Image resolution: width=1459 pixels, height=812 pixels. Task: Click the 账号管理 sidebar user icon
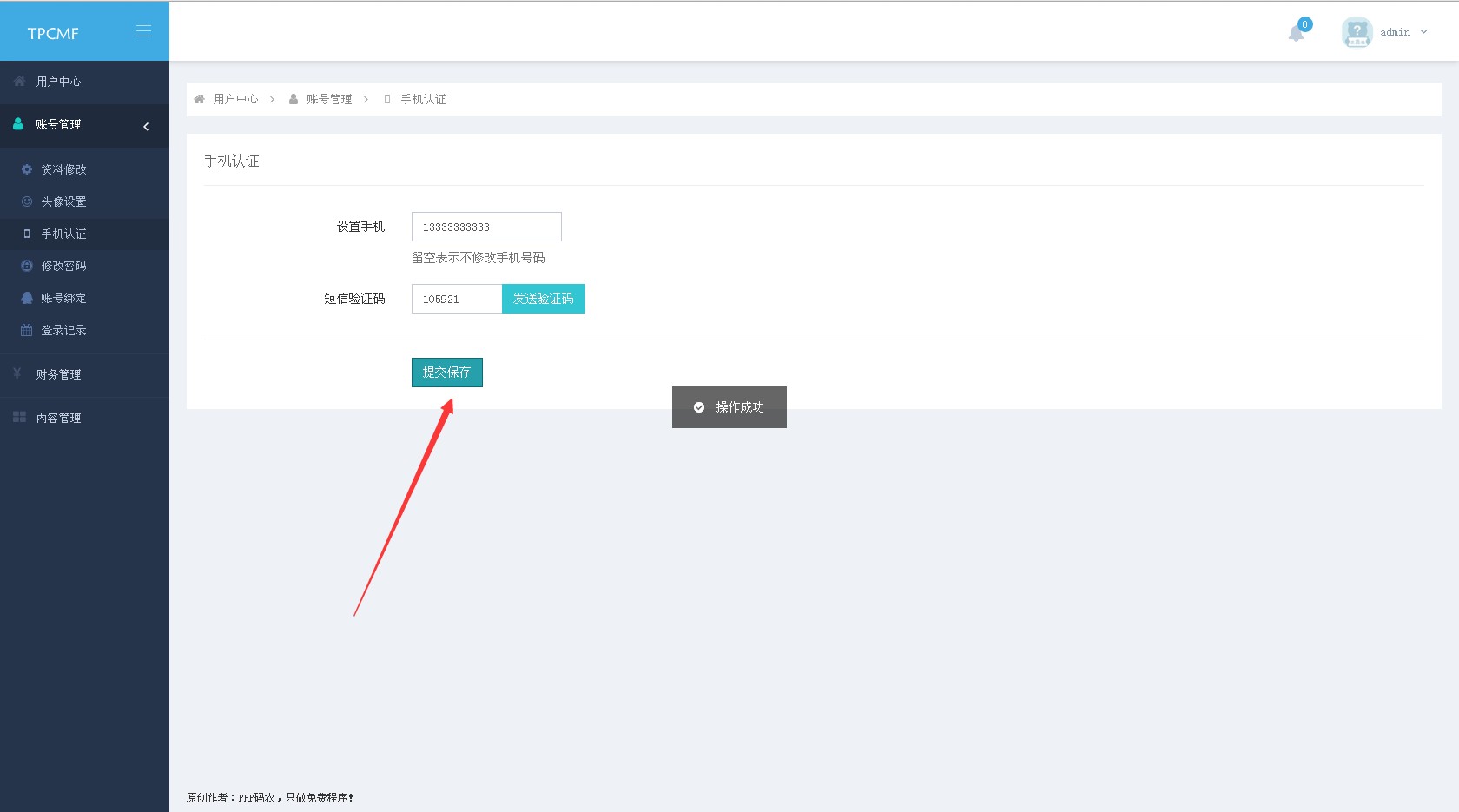(x=18, y=124)
